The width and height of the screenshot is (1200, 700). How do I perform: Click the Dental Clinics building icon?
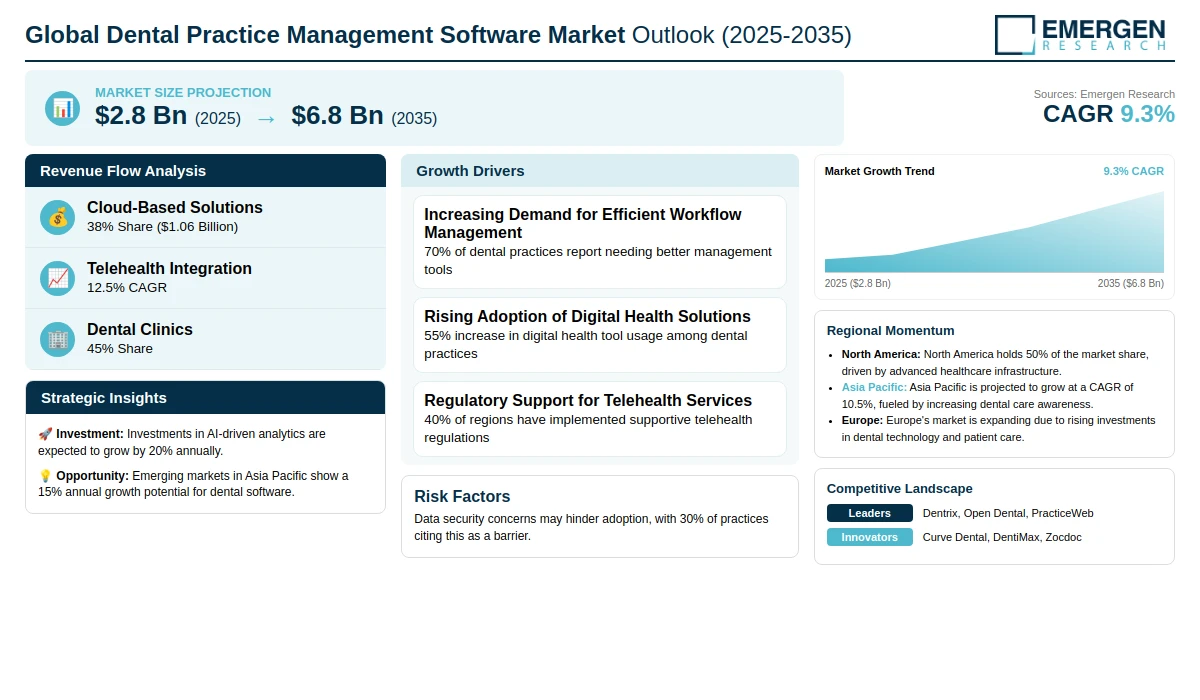tap(57, 339)
